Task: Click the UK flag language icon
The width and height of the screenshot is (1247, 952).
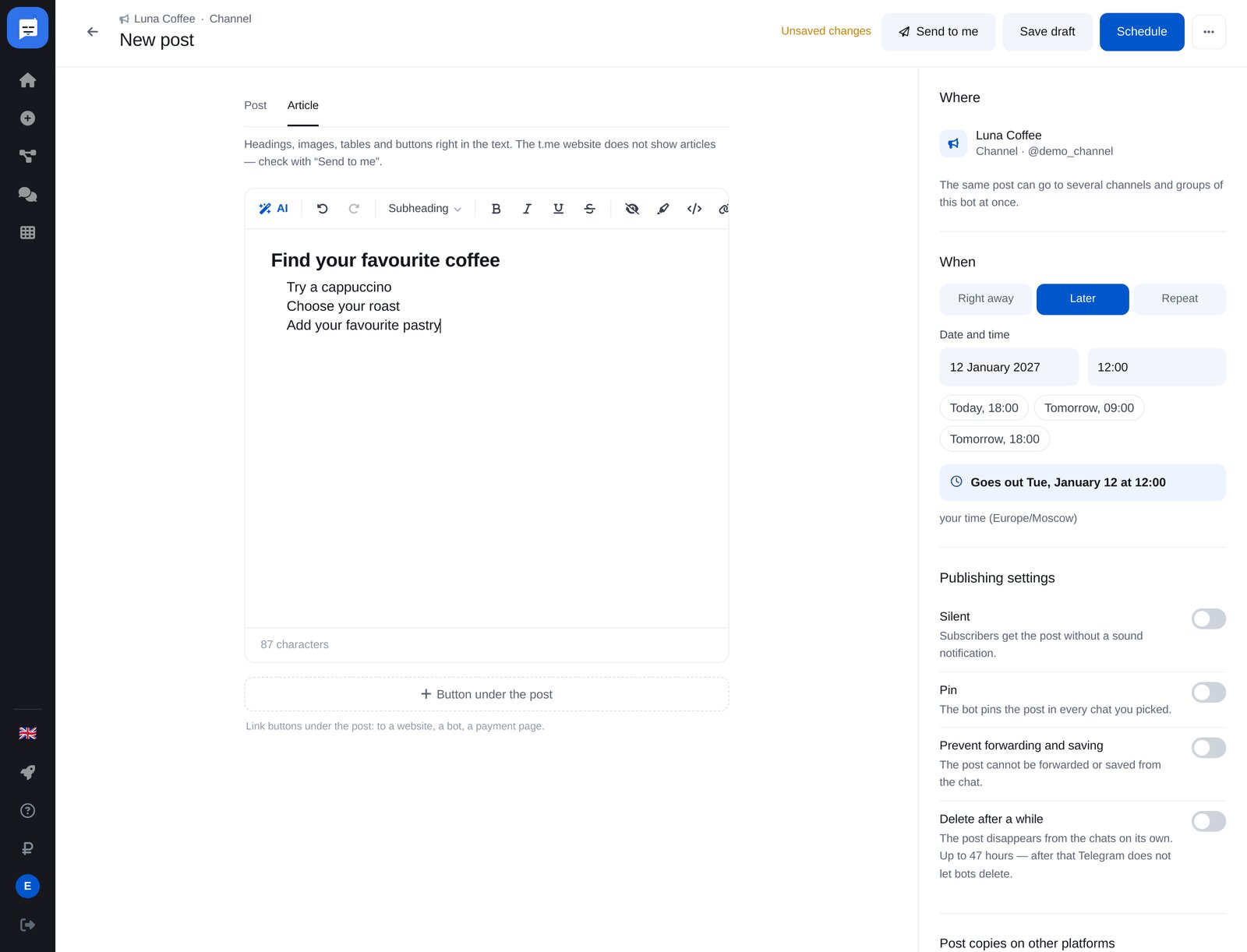Action: [x=27, y=733]
